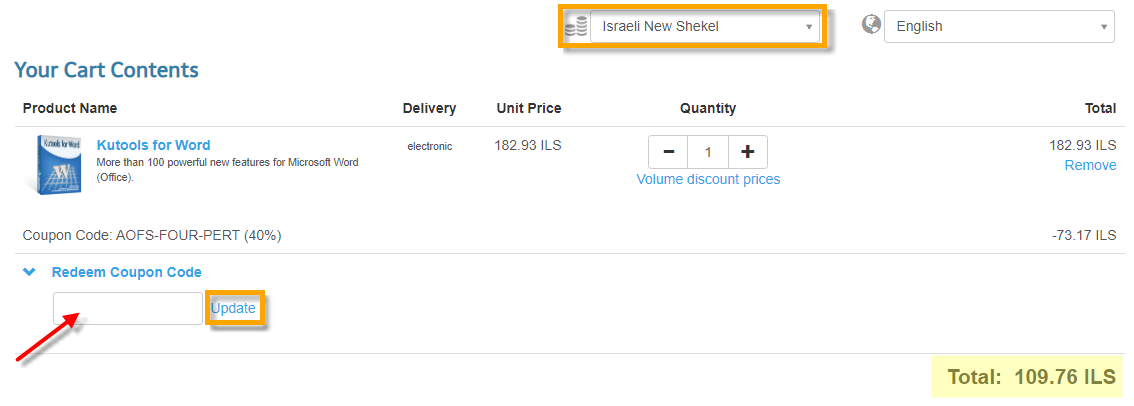The height and width of the screenshot is (406, 1134).
Task: Increase quantity with the plus button
Action: [747, 152]
